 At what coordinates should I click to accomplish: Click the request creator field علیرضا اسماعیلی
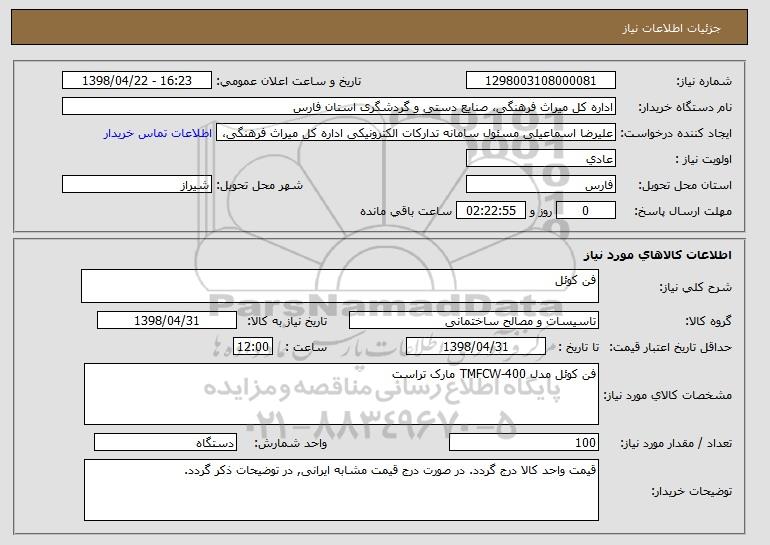click(416, 133)
